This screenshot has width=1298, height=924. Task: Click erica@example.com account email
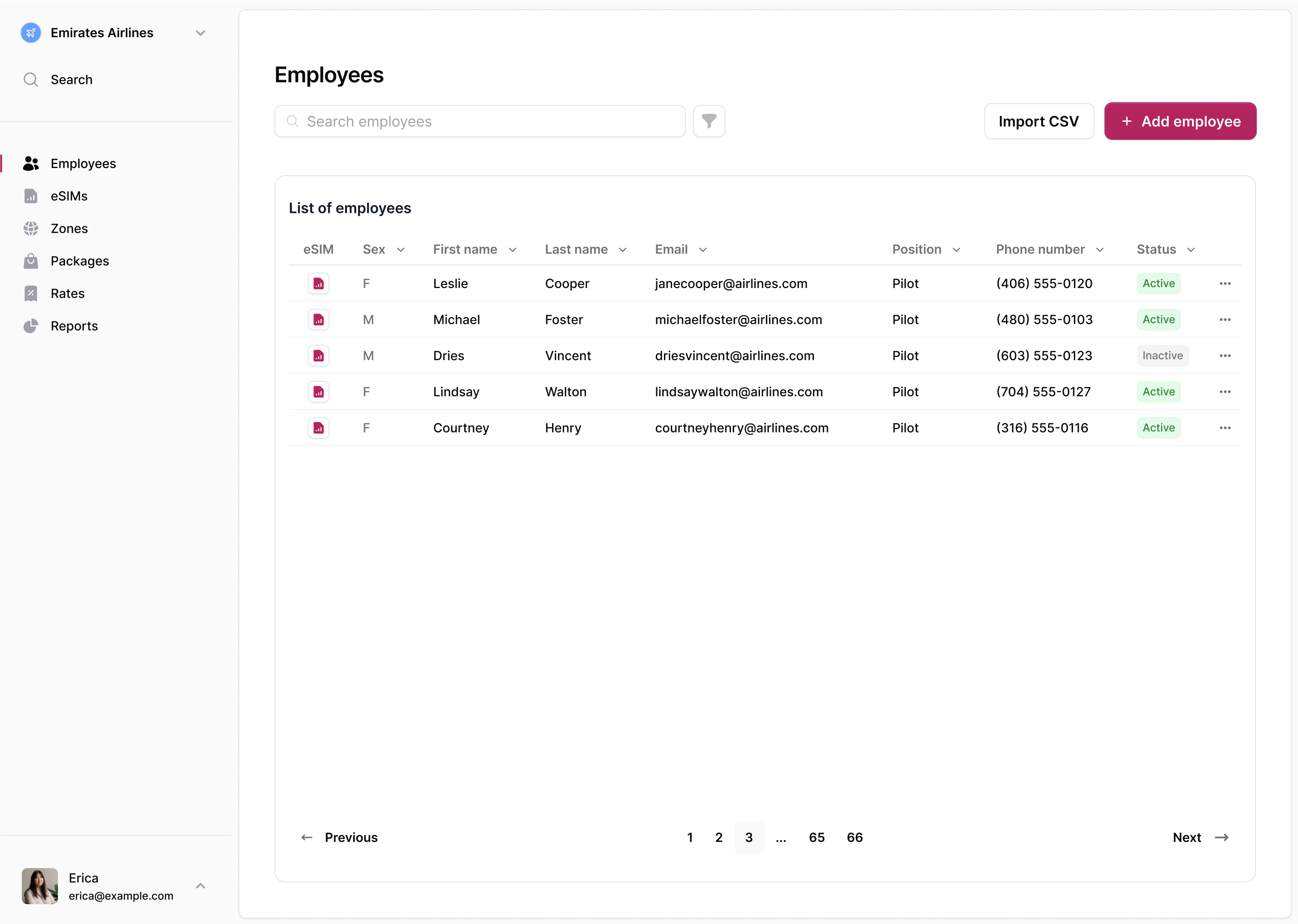coord(121,895)
